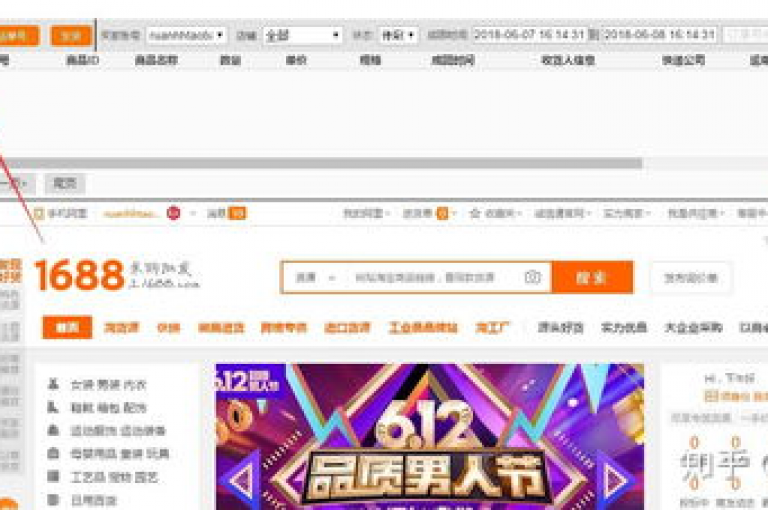Click the end date-time field 2018-06-08

pos(659,35)
